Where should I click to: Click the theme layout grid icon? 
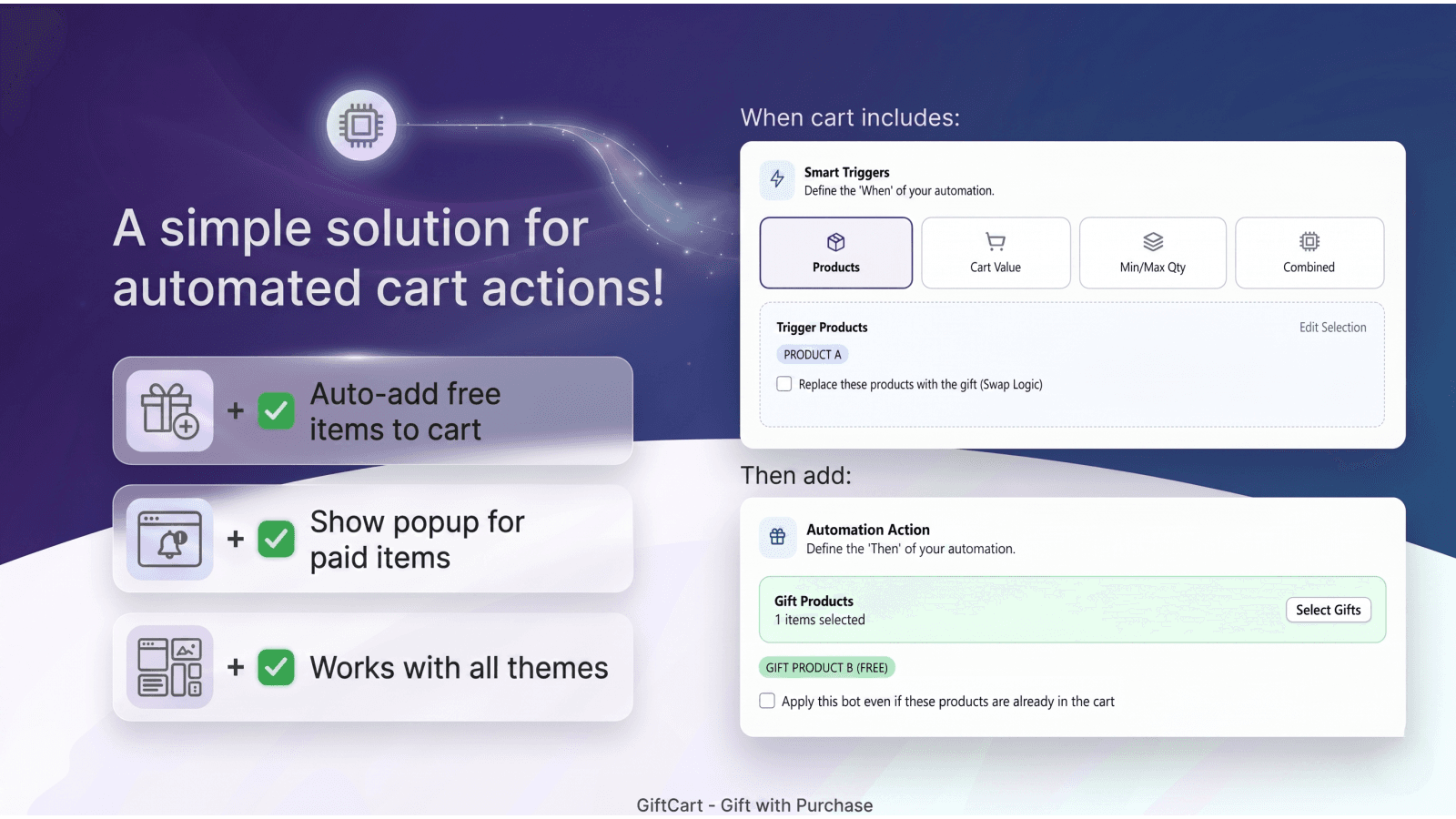click(170, 667)
